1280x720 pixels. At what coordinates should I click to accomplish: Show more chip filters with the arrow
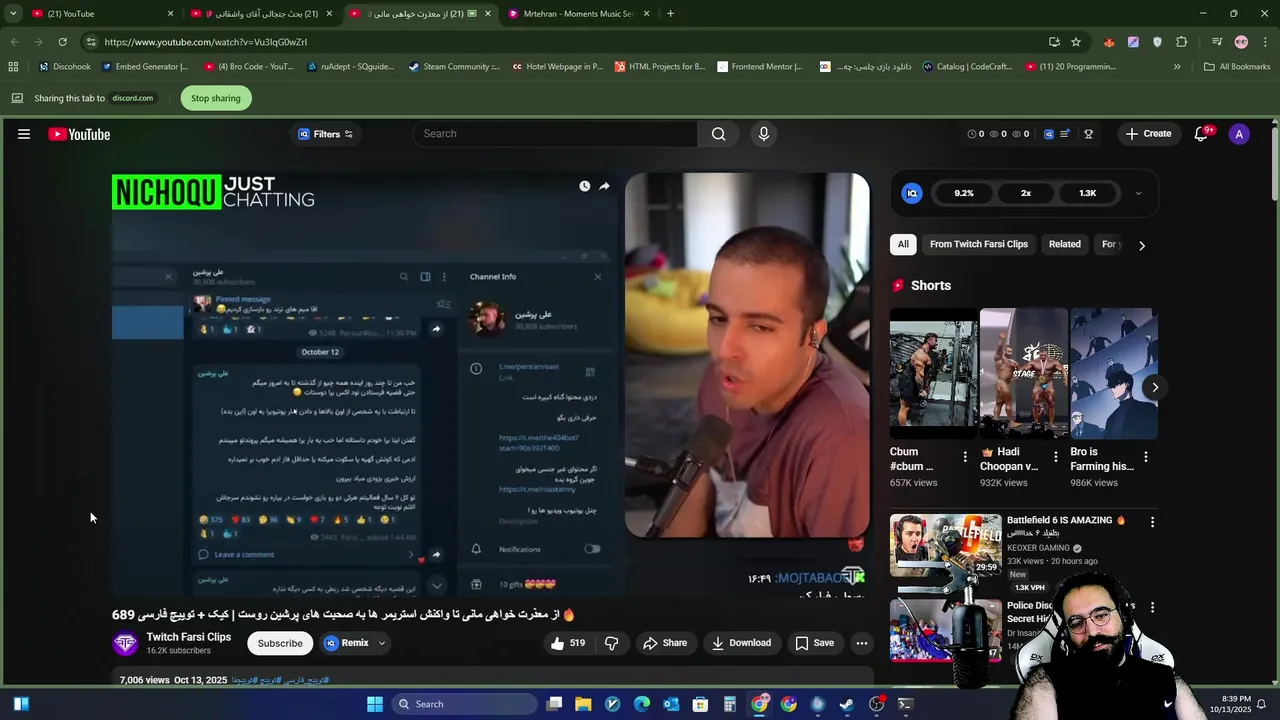(1141, 245)
